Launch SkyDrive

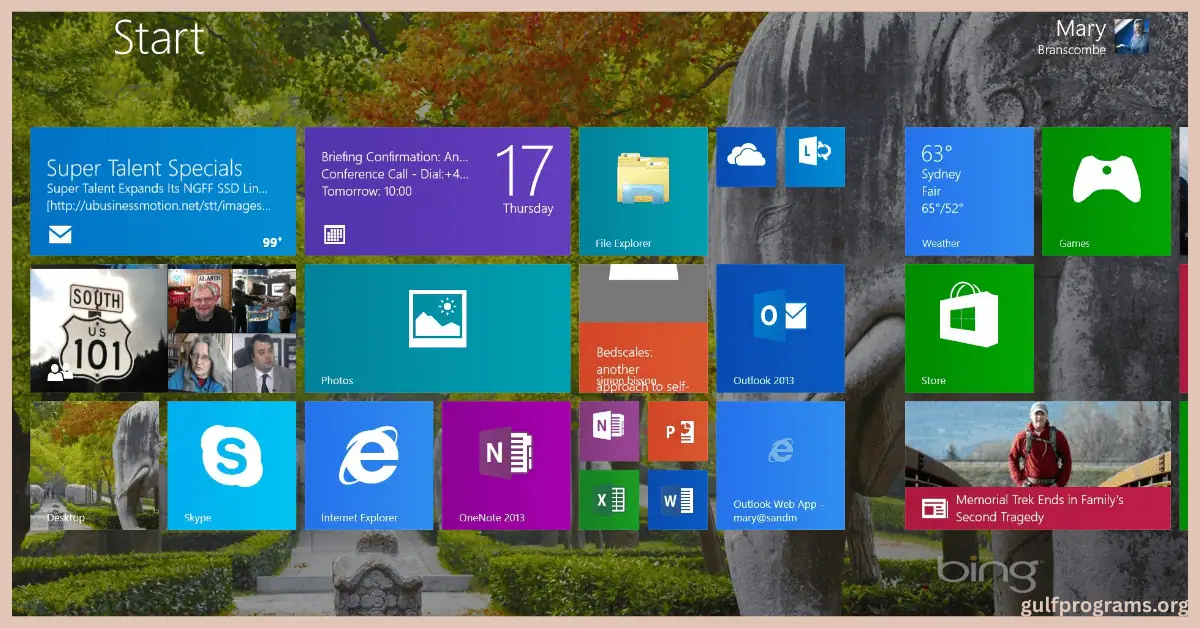(745, 157)
